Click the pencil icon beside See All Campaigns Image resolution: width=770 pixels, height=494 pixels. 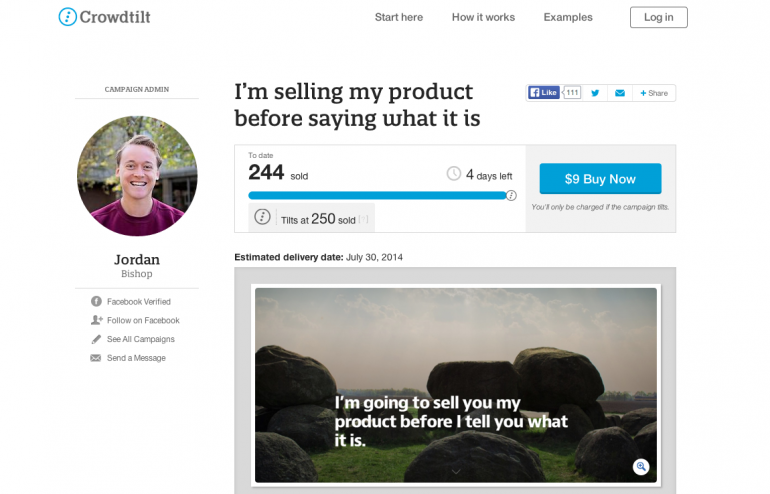[x=97, y=340]
